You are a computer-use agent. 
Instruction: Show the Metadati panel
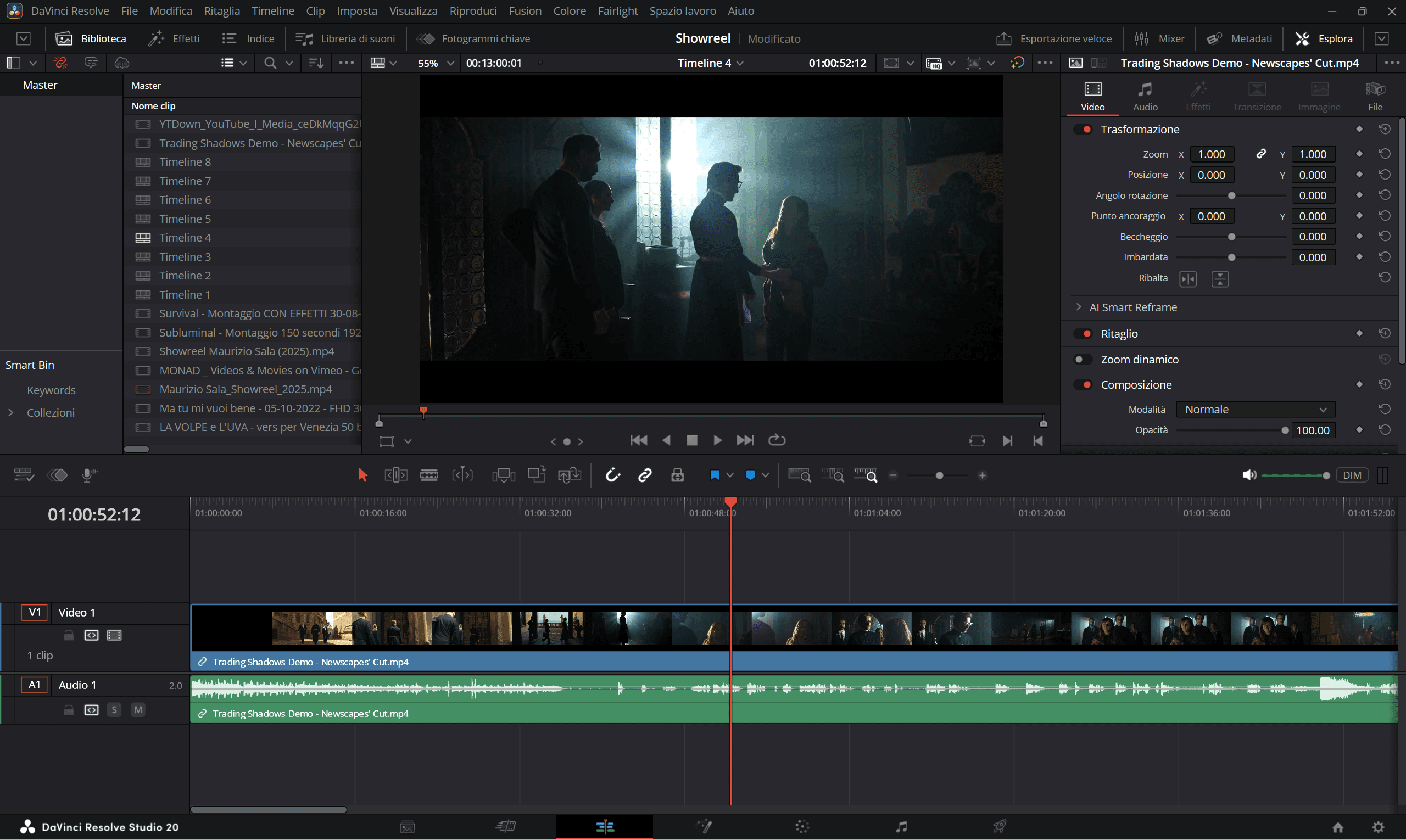(1240, 38)
